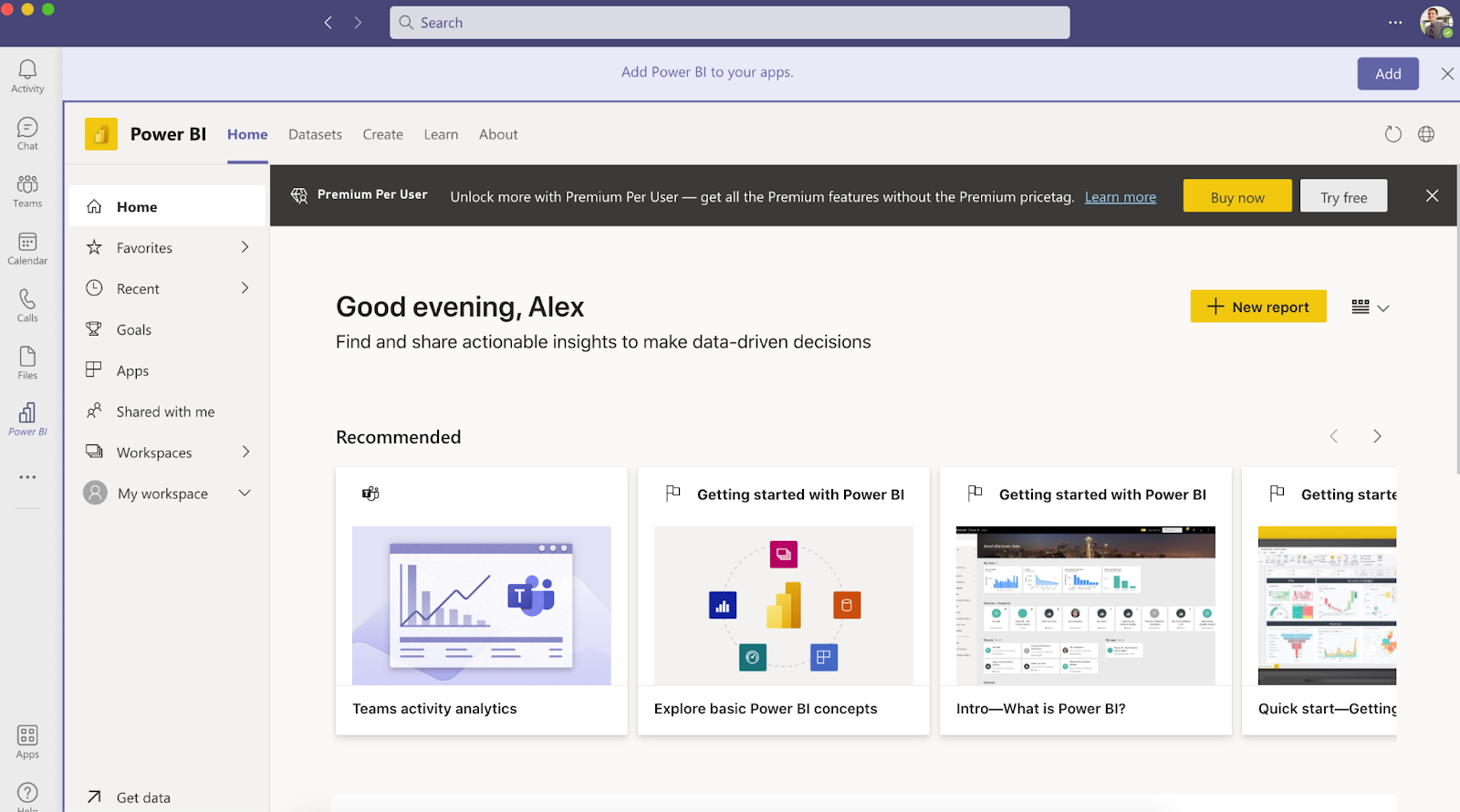Follow the Learn more link
This screenshot has height=812, width=1460.
(x=1120, y=197)
